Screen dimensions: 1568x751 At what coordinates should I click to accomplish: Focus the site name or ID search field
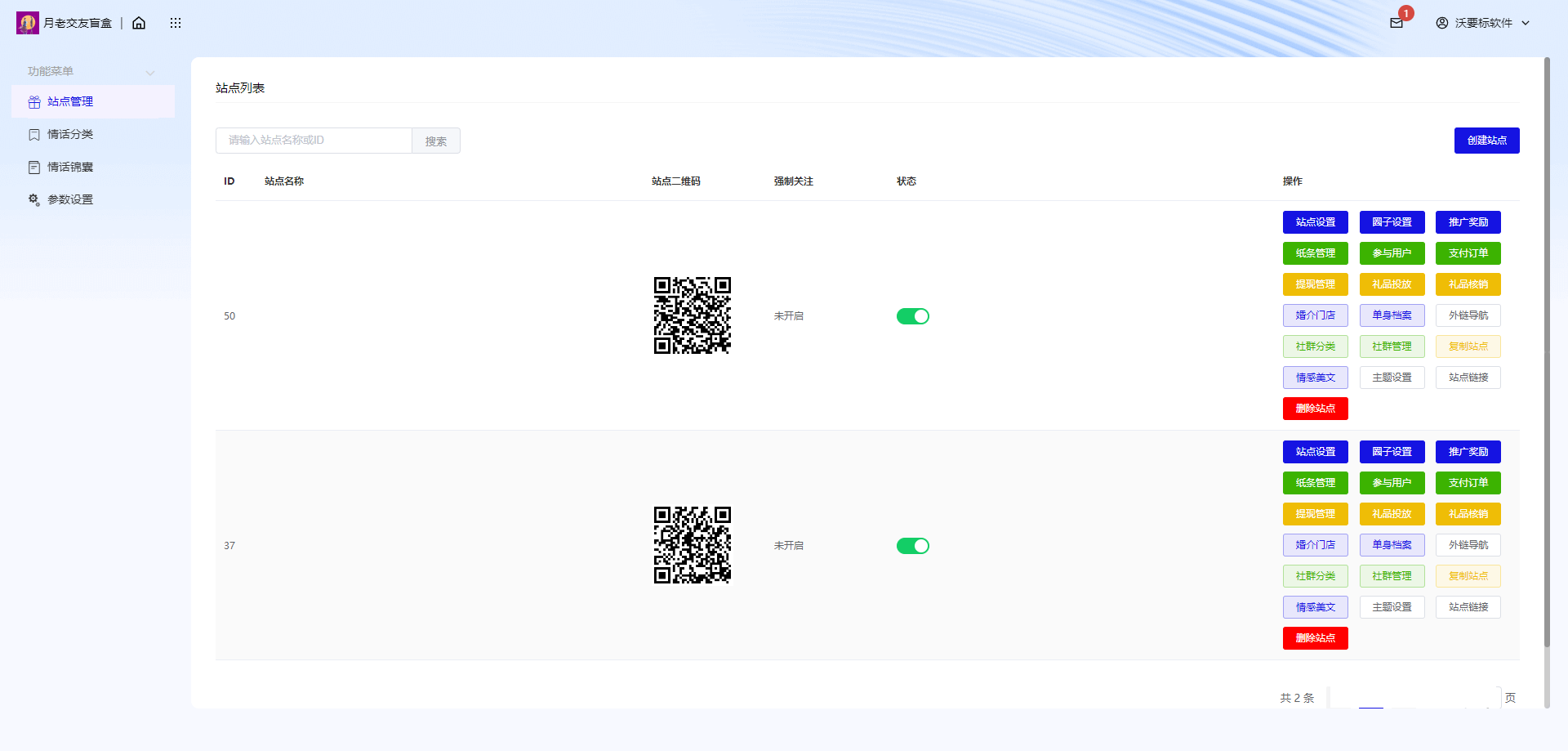pos(314,141)
